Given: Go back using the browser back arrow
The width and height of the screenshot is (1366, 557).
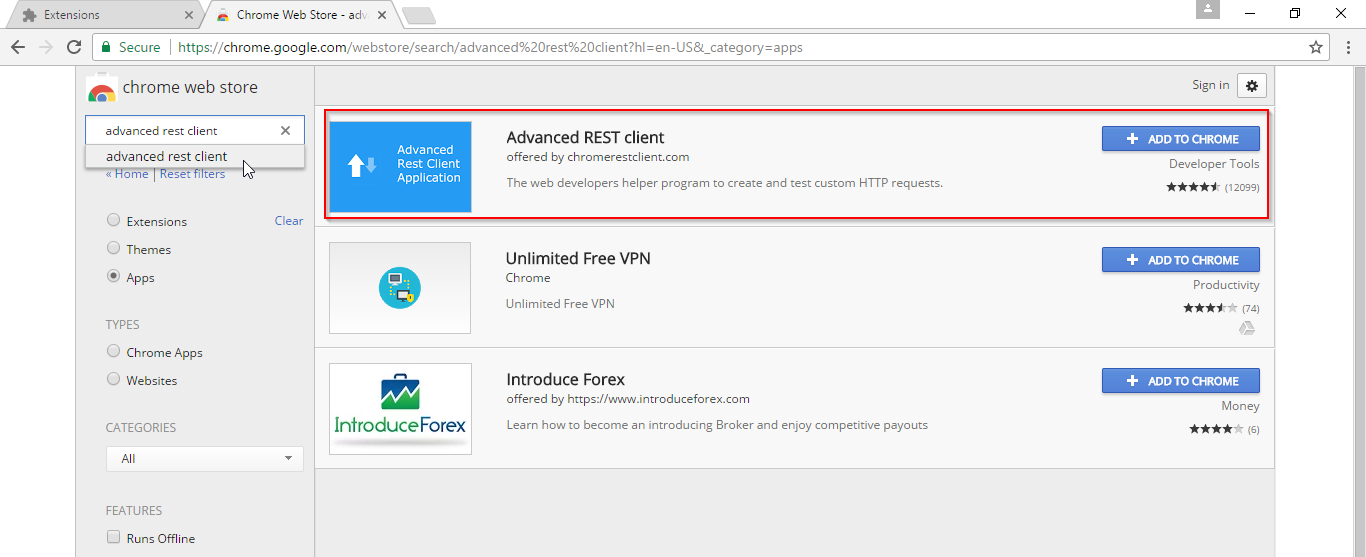Looking at the screenshot, I should tap(18, 47).
